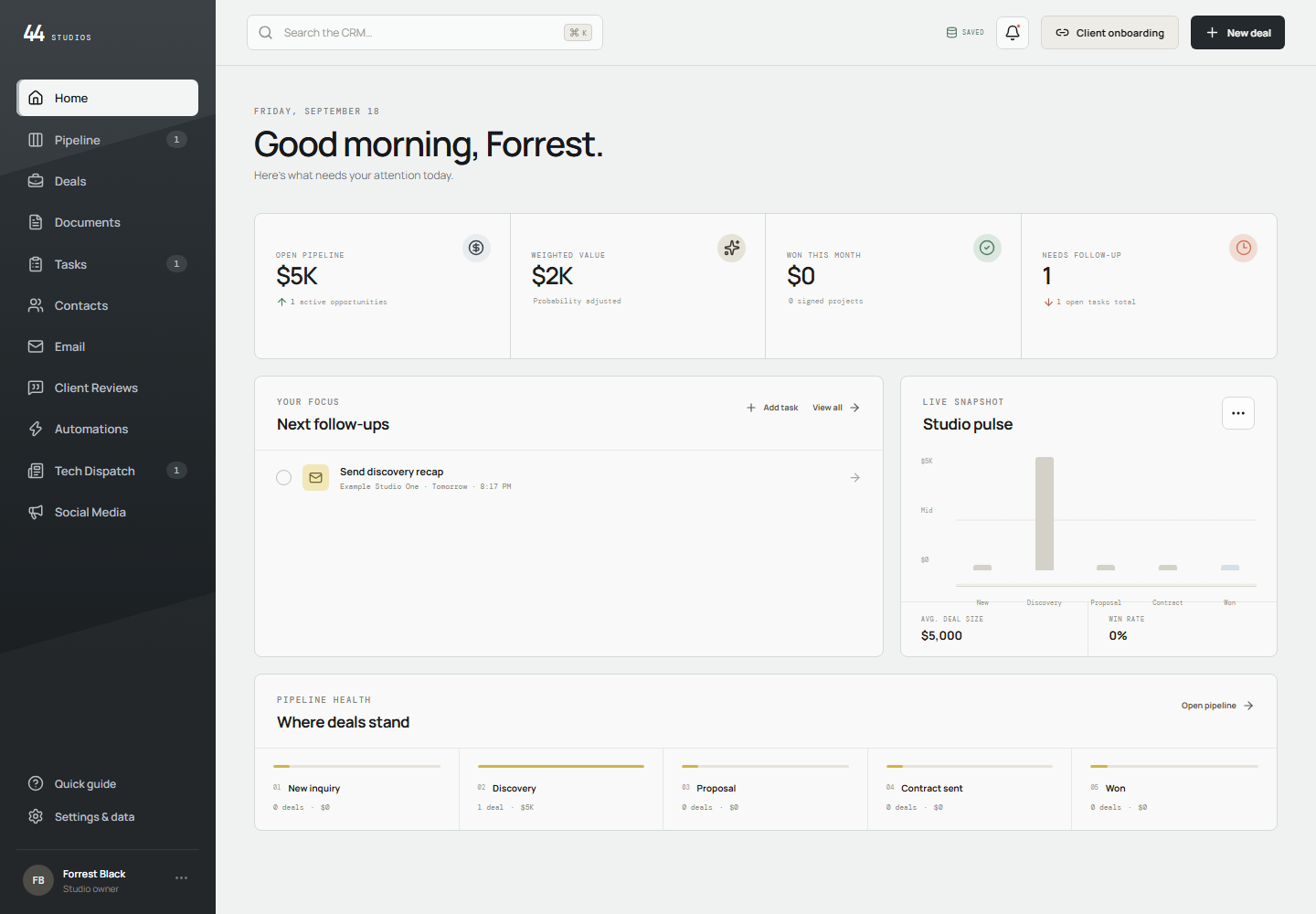This screenshot has width=1316, height=914.
Task: Click the Tasks count badge
Action: click(x=176, y=264)
